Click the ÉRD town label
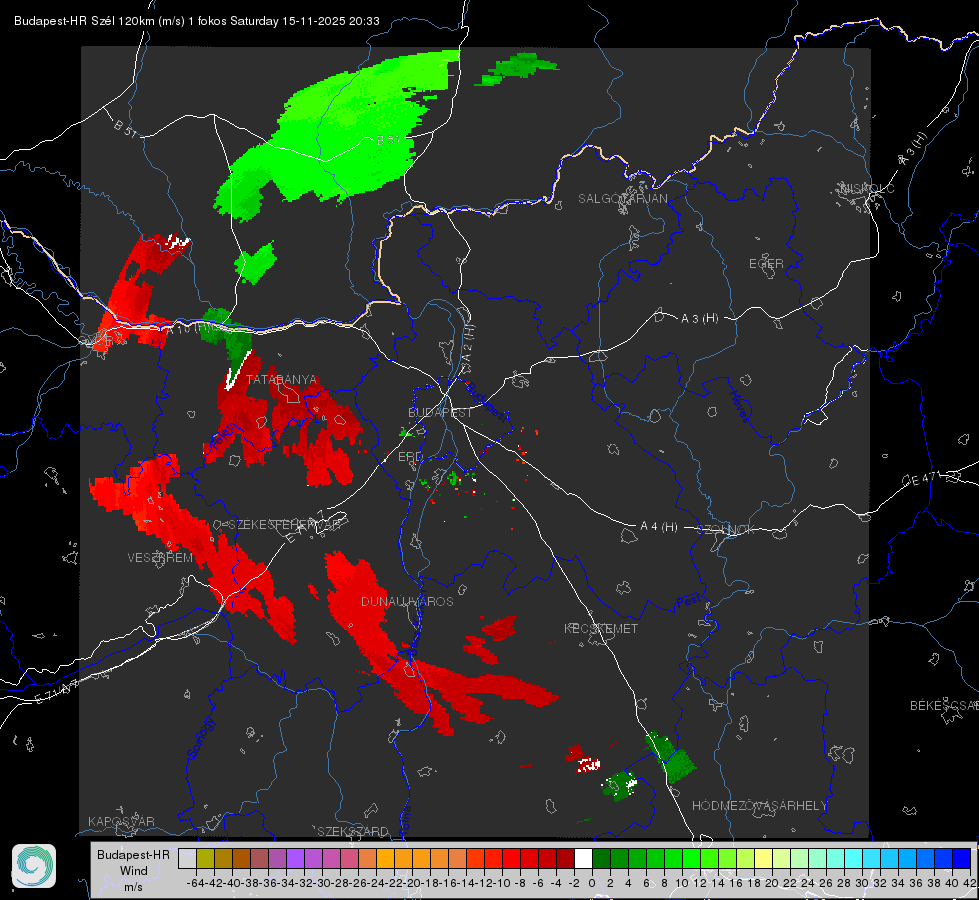The height and width of the screenshot is (900, 979). pyautogui.click(x=410, y=457)
